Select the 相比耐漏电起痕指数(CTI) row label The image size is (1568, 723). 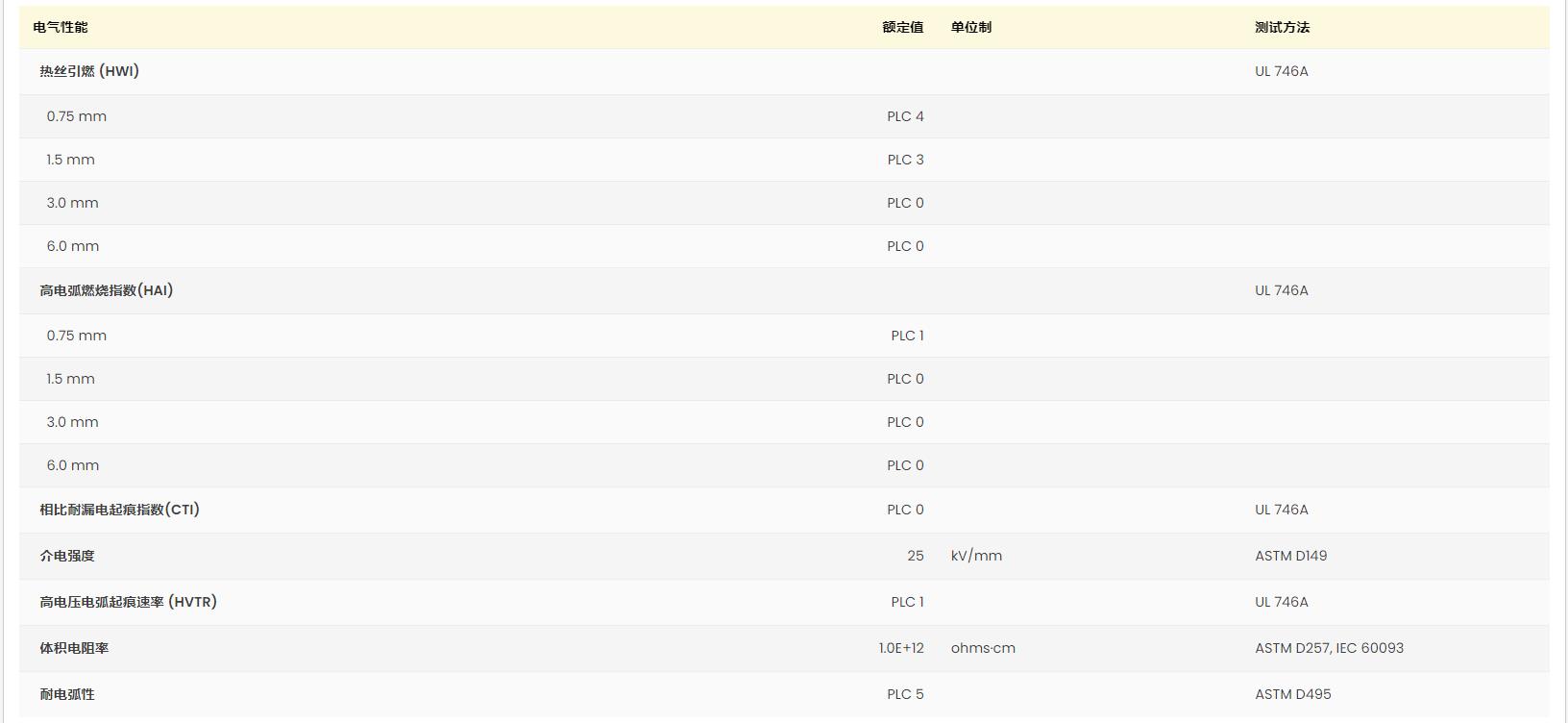click(120, 510)
